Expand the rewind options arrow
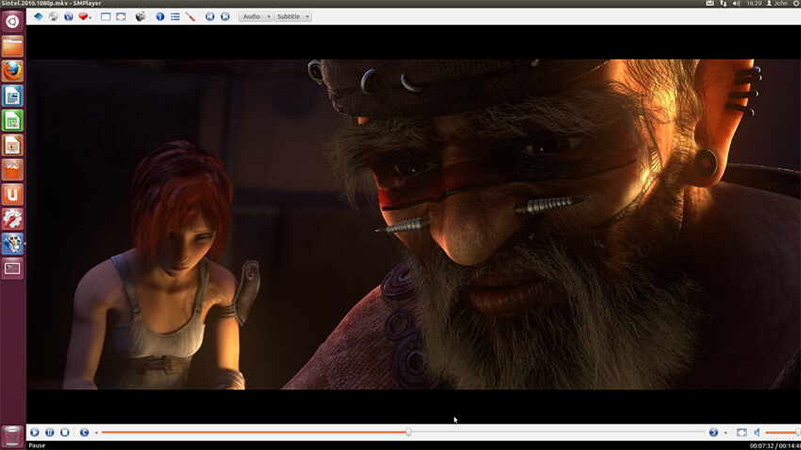801x450 pixels. pyautogui.click(x=96, y=433)
